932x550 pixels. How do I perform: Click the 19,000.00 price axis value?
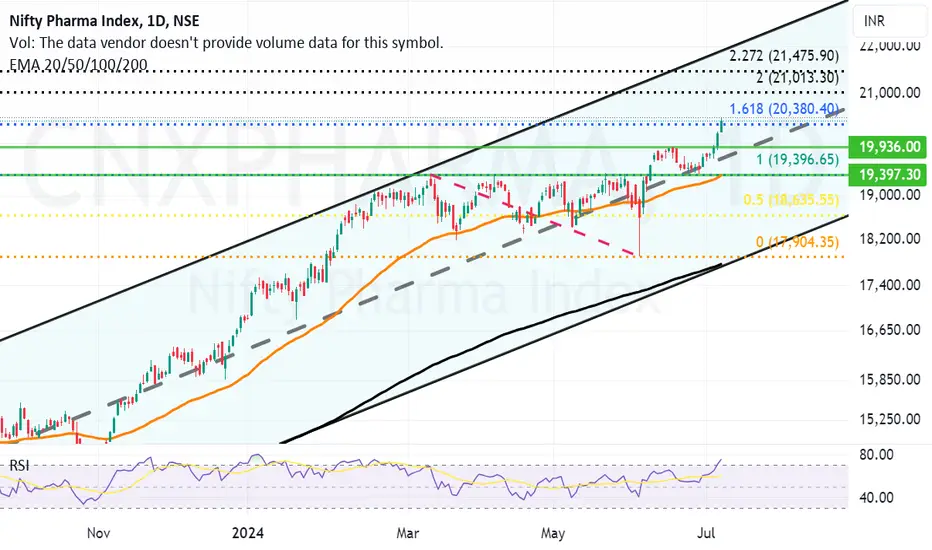pos(890,195)
